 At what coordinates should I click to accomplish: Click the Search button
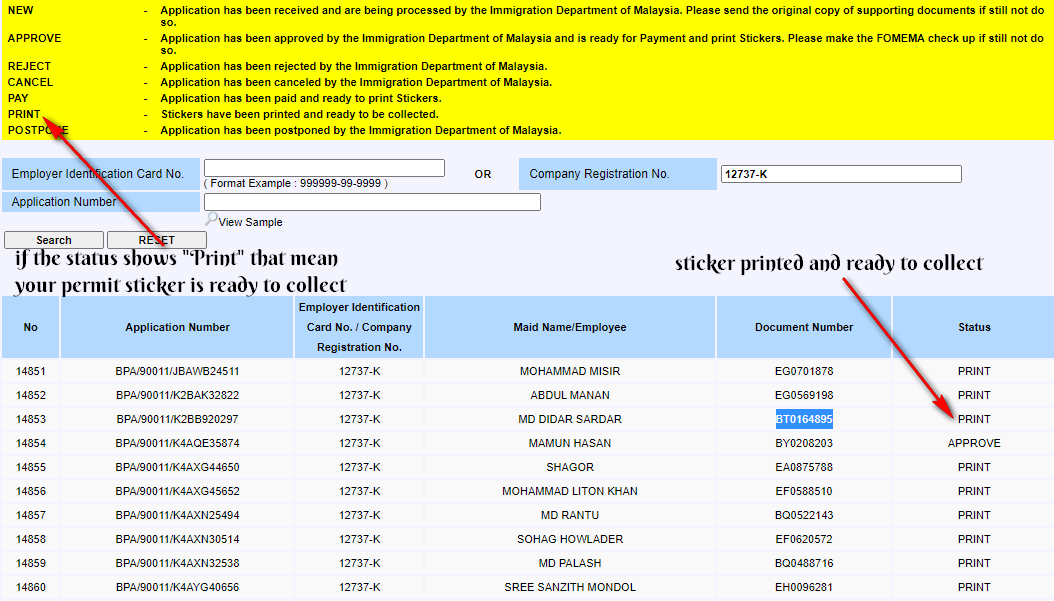click(53, 239)
